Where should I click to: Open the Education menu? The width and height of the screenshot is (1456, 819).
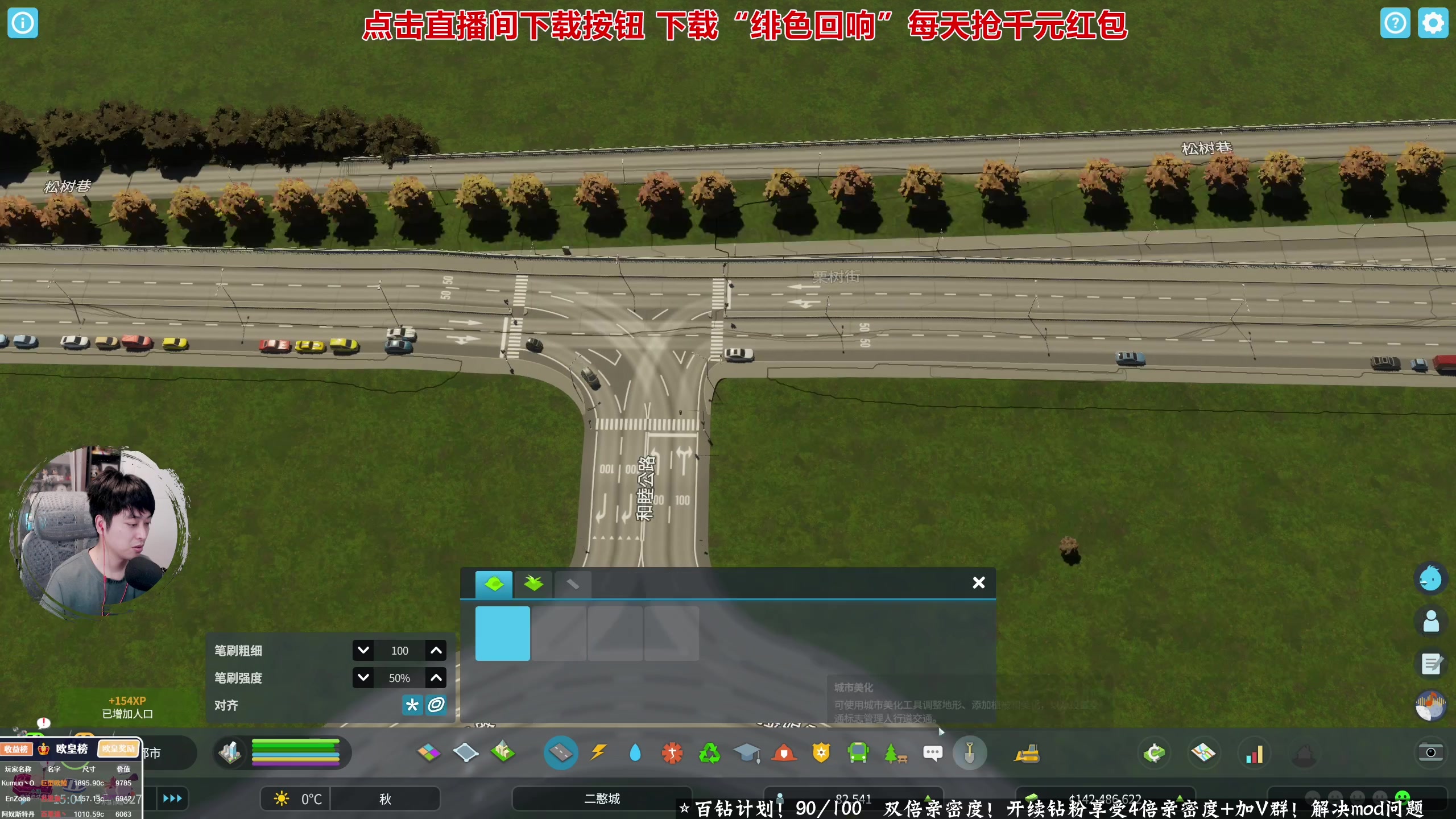(747, 753)
